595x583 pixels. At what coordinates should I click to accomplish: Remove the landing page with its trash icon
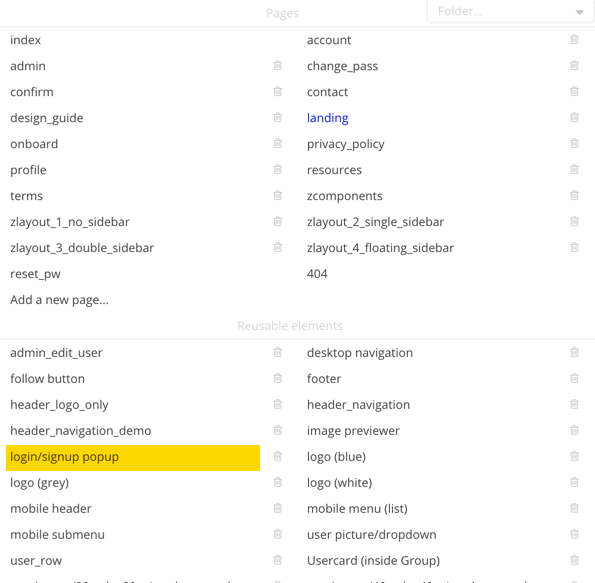click(574, 118)
